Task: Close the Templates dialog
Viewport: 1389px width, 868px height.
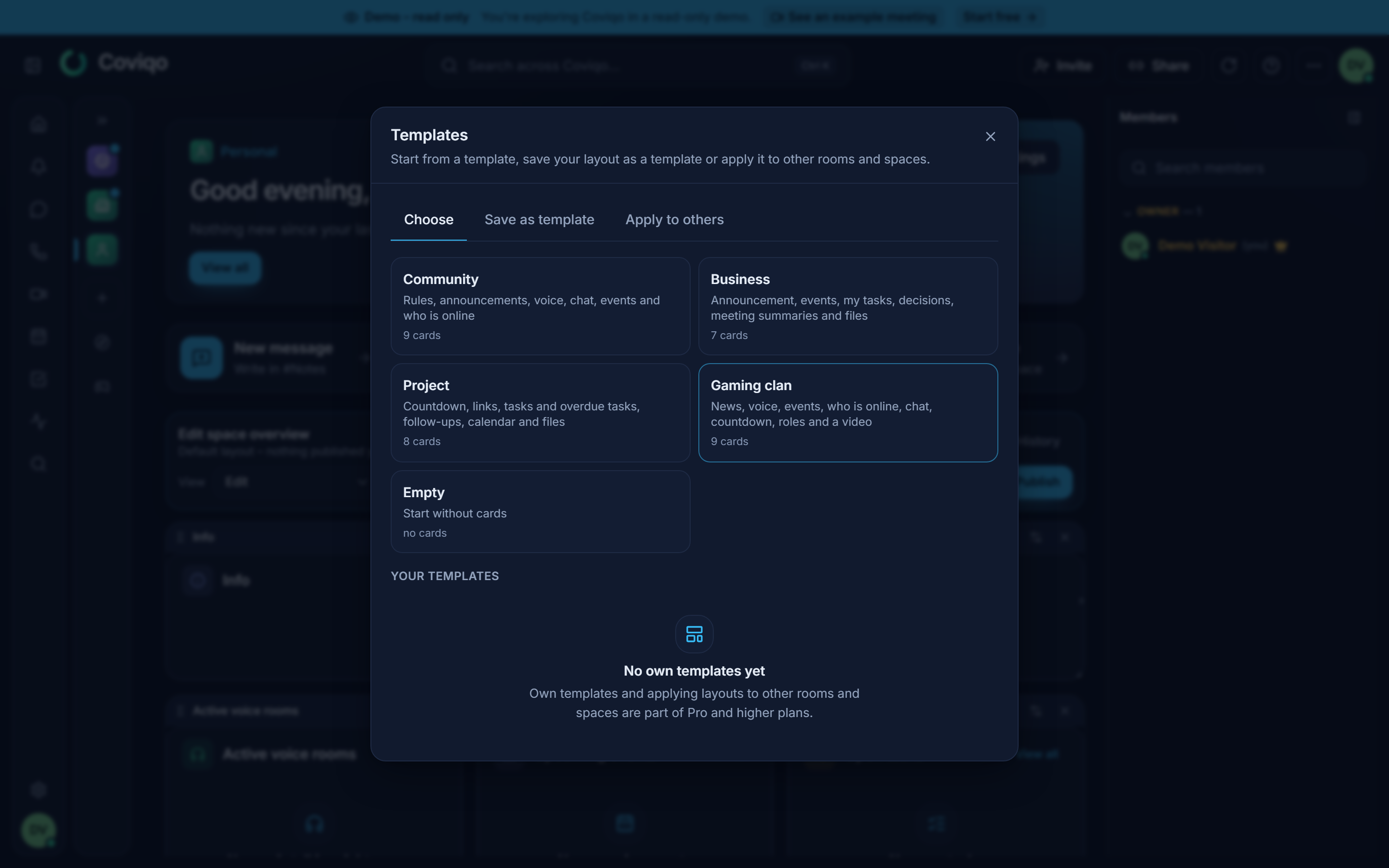Action: click(990, 136)
